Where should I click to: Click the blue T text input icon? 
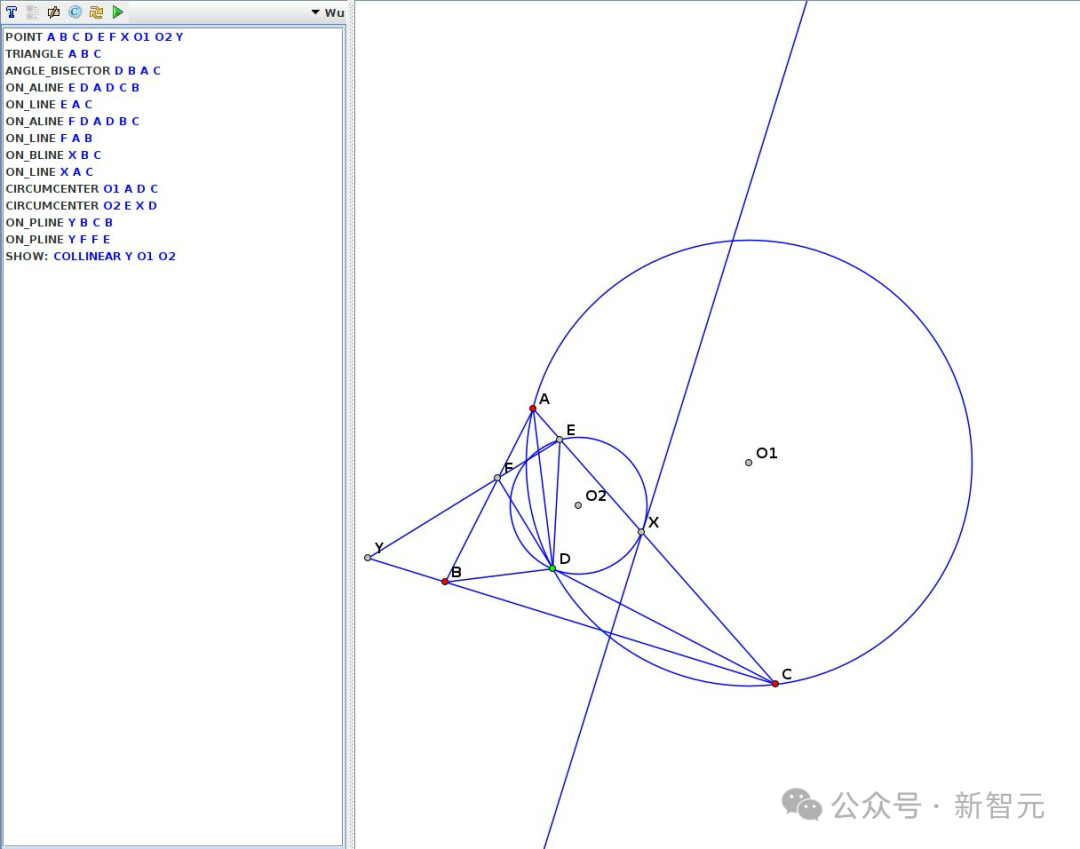[x=12, y=12]
